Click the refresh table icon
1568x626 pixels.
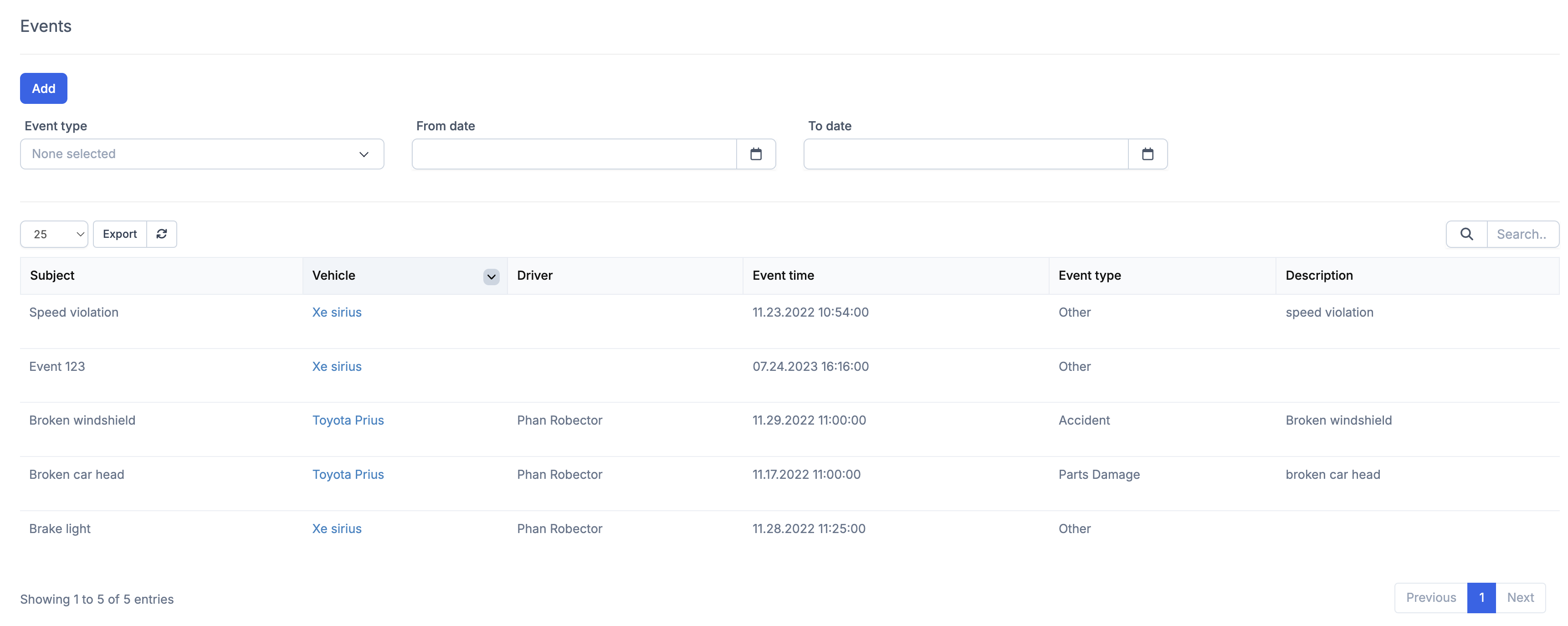click(161, 234)
